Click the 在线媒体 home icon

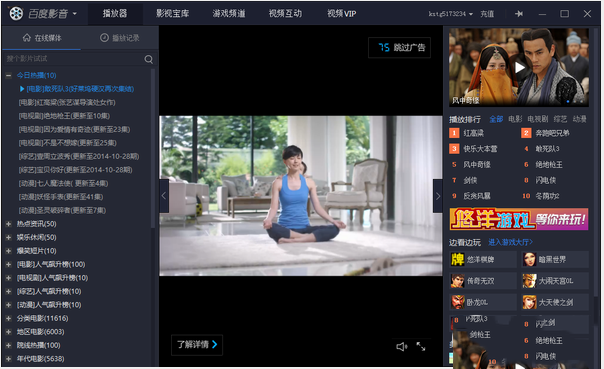[27, 37]
